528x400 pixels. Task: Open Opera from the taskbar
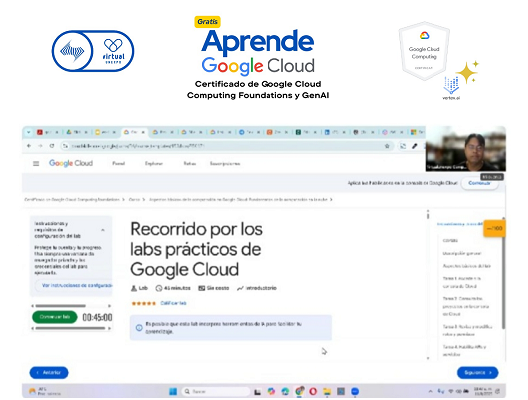(313, 392)
